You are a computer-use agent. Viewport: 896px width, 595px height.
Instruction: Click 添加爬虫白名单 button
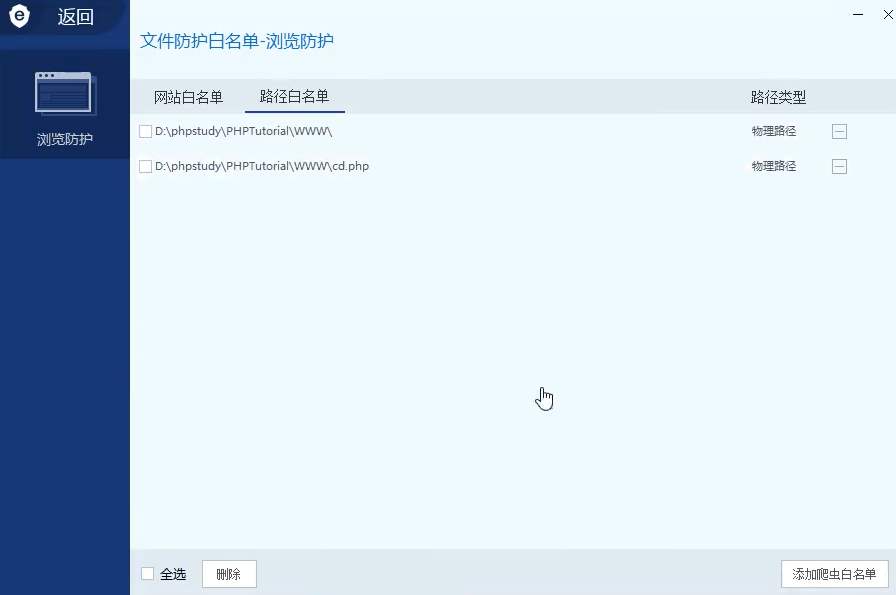pyautogui.click(x=834, y=574)
